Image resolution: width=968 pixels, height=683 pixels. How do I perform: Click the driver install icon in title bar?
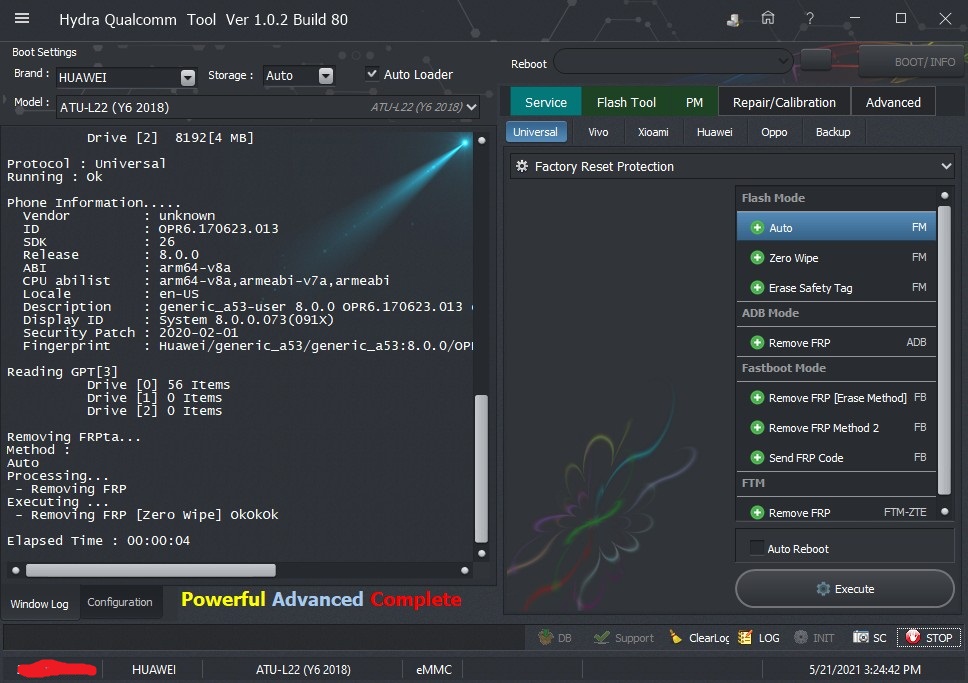coord(733,20)
